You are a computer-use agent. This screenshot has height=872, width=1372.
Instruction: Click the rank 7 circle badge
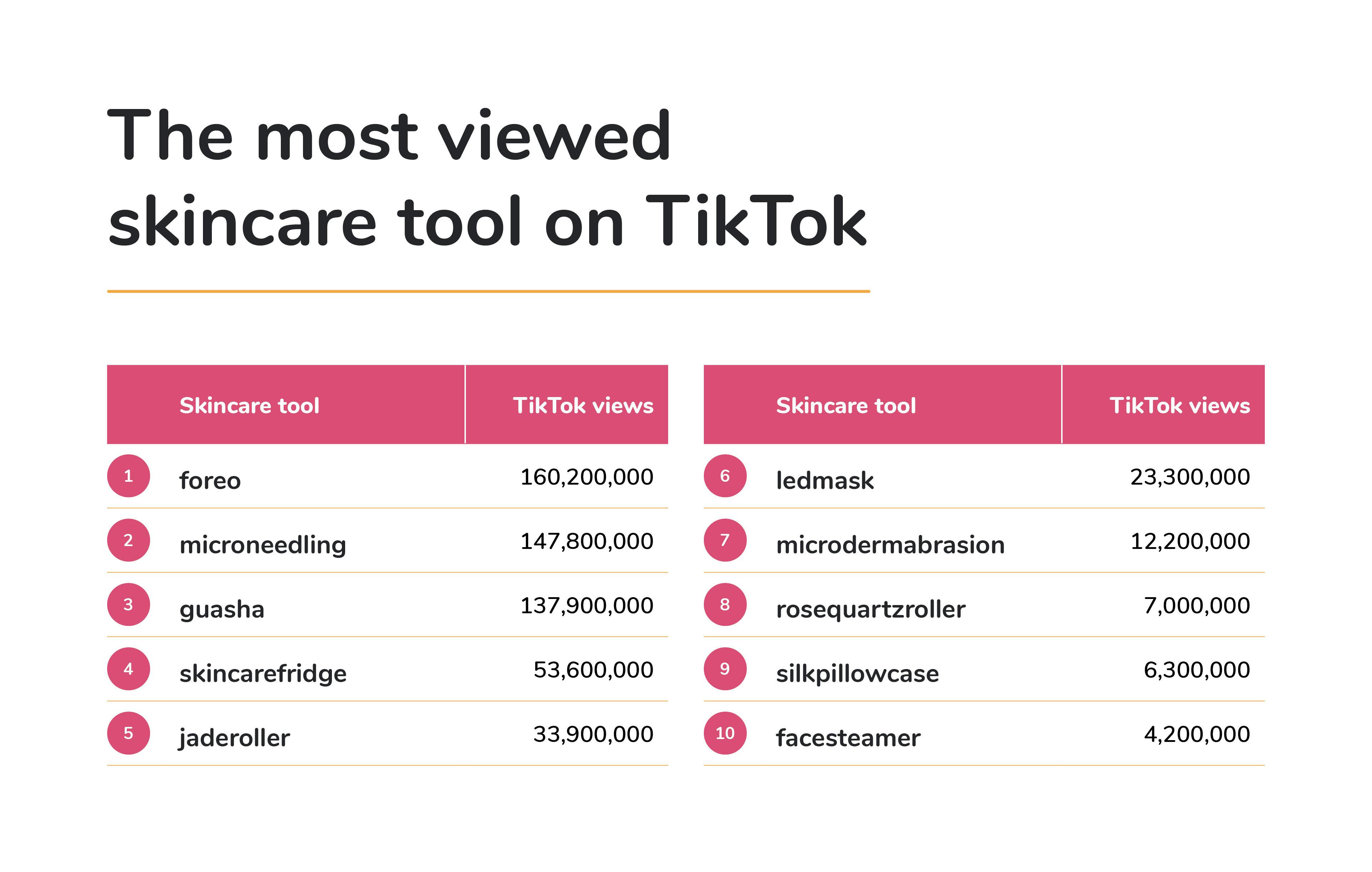point(725,540)
